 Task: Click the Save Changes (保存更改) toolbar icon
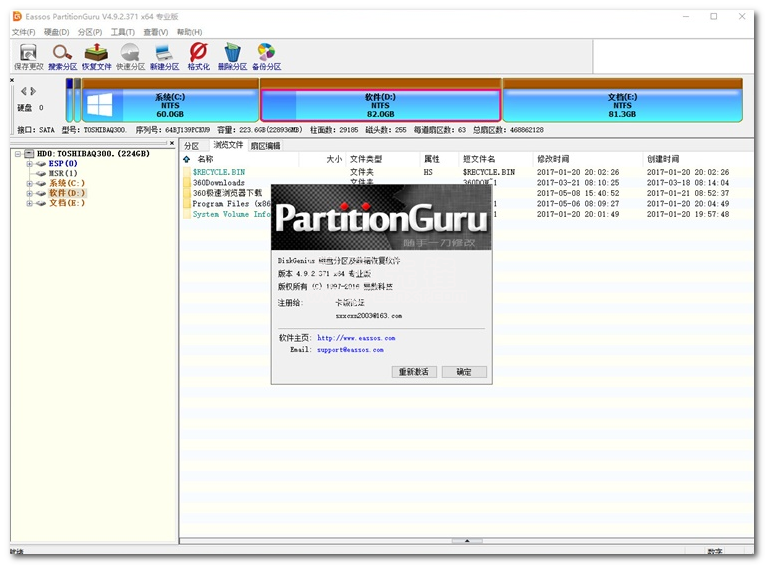pos(28,57)
